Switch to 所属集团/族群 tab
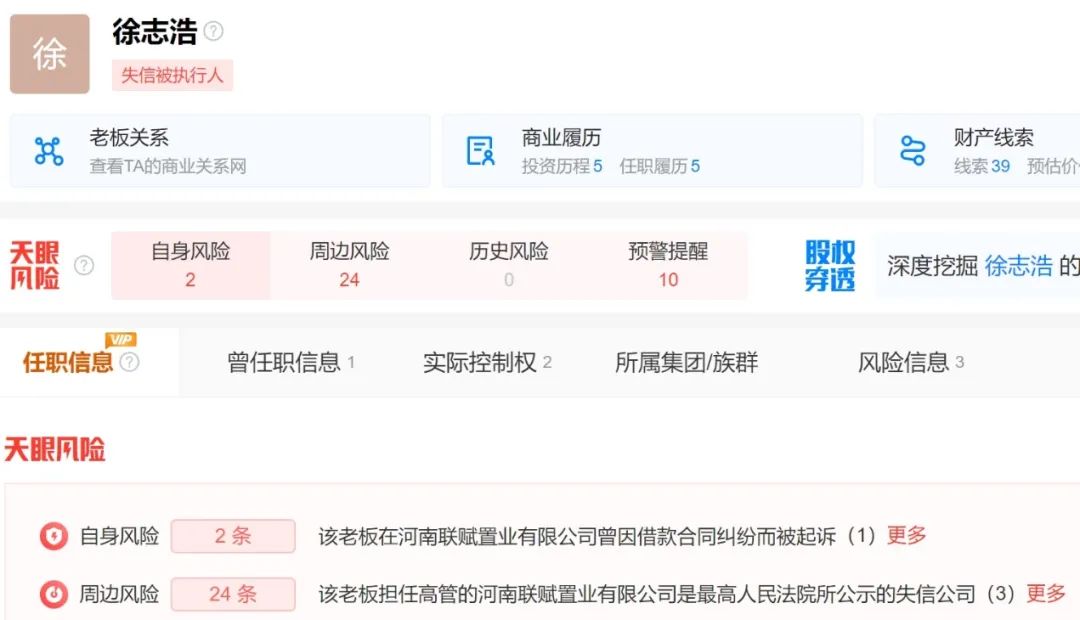This screenshot has height=620, width=1080. [686, 362]
